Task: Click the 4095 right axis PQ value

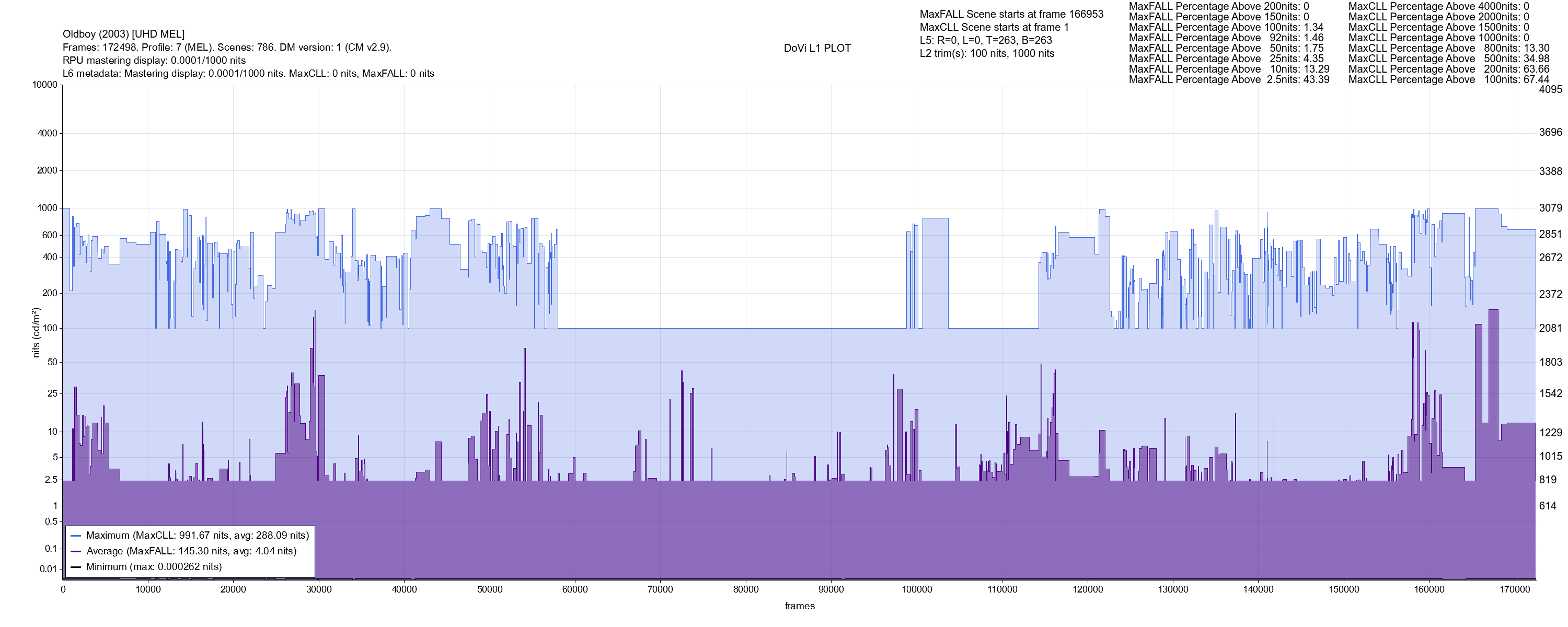Action: [x=1550, y=89]
